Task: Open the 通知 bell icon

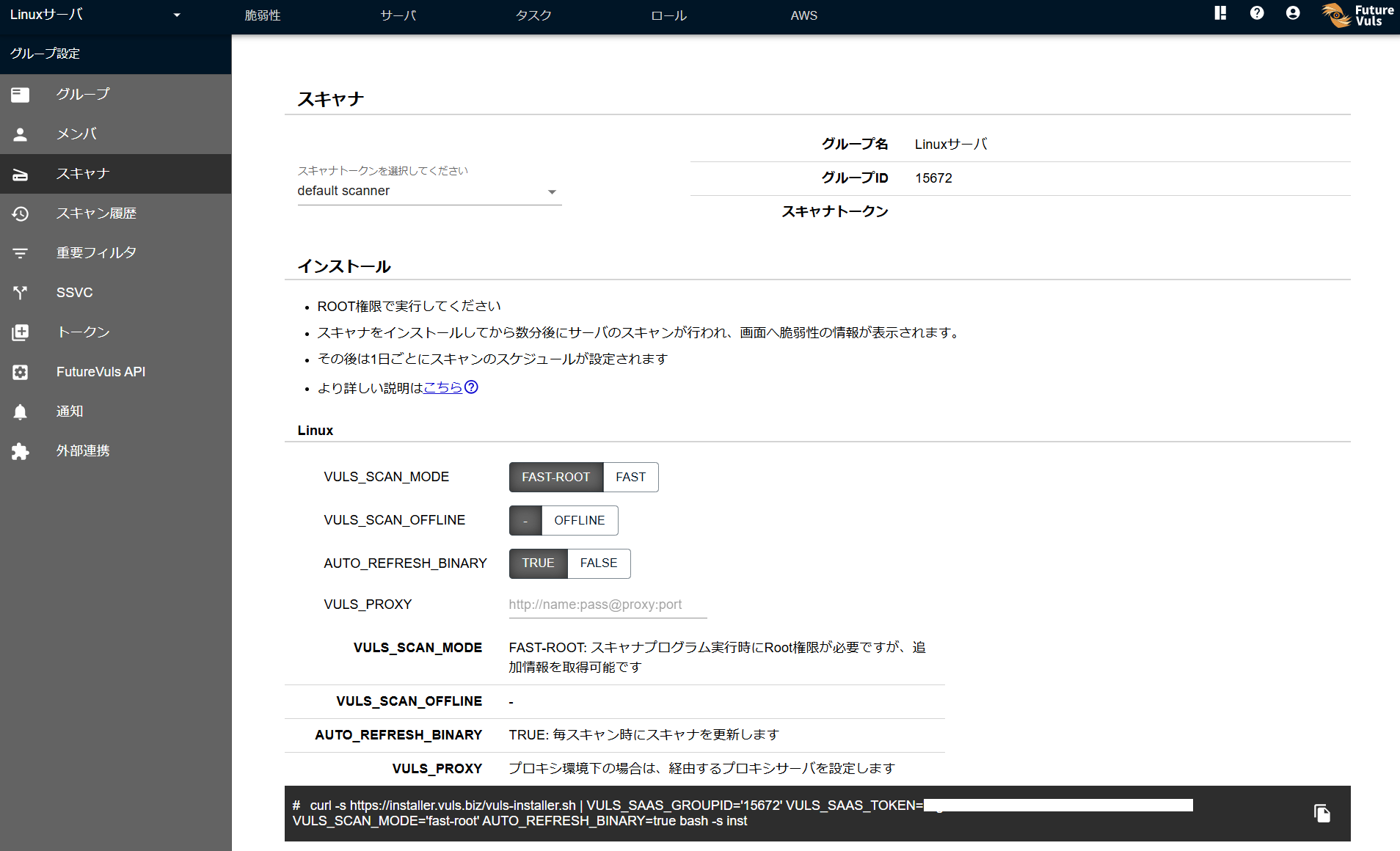Action: pyautogui.click(x=20, y=412)
